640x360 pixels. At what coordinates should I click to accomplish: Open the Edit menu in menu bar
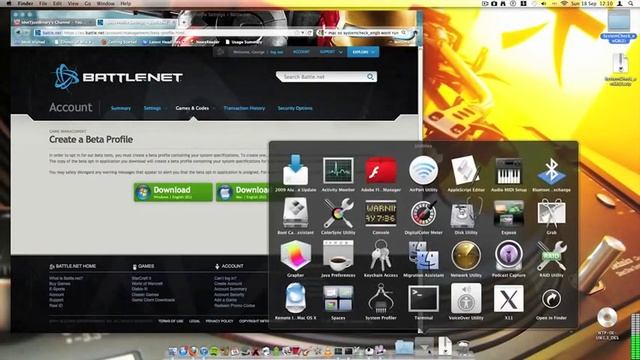(x=57, y=3)
